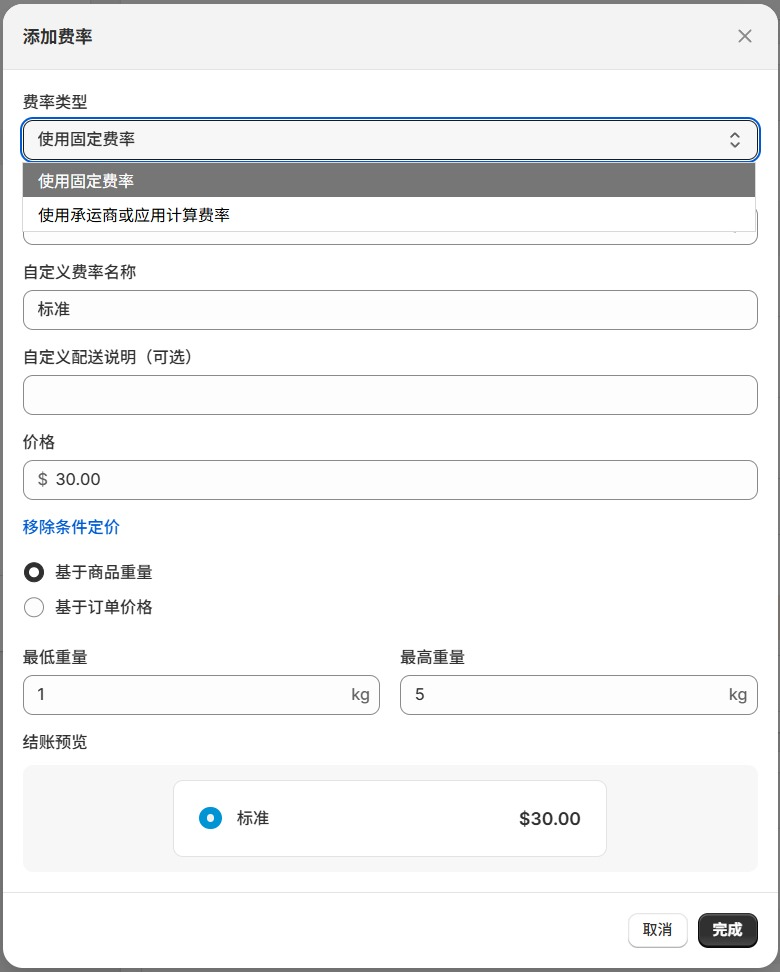Click the $ currency symbol in 价格 field
Image resolution: width=780 pixels, height=972 pixels.
pos(42,480)
